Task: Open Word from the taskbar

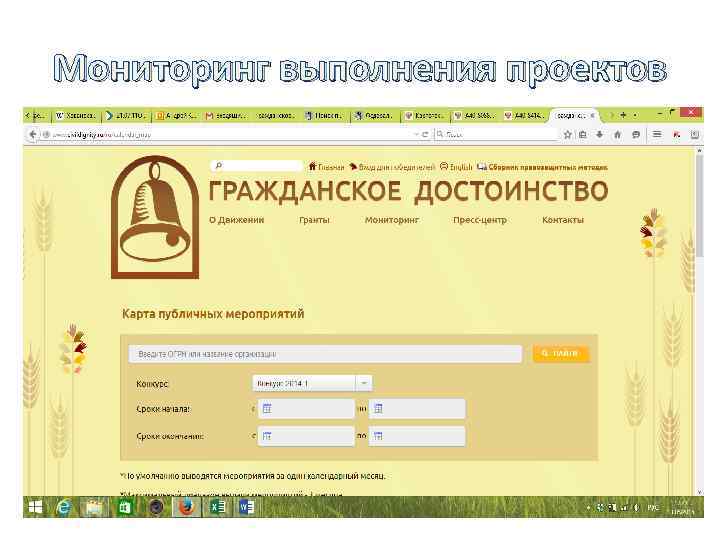Action: (x=247, y=507)
